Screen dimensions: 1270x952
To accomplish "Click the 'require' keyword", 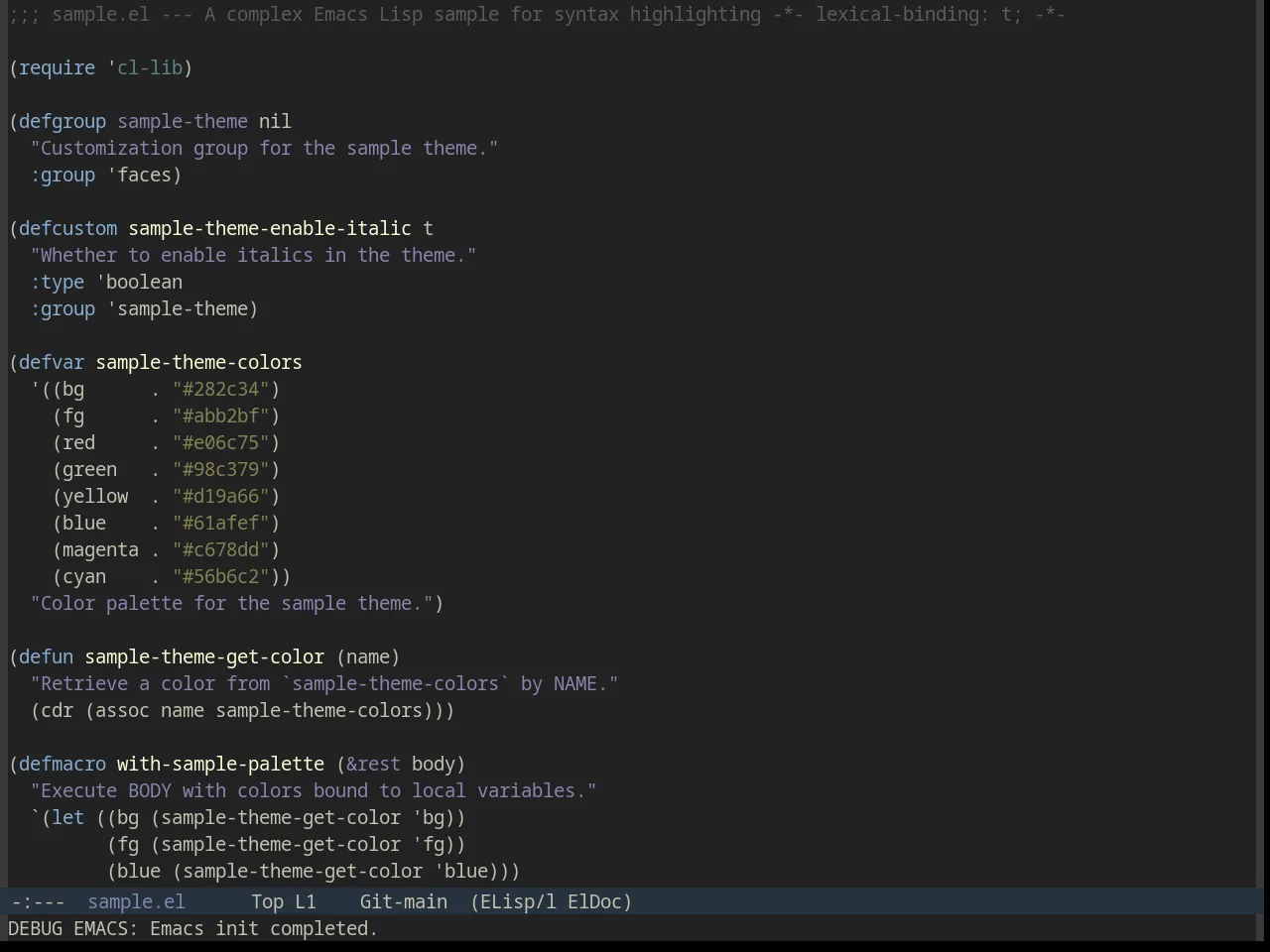I will tap(57, 67).
